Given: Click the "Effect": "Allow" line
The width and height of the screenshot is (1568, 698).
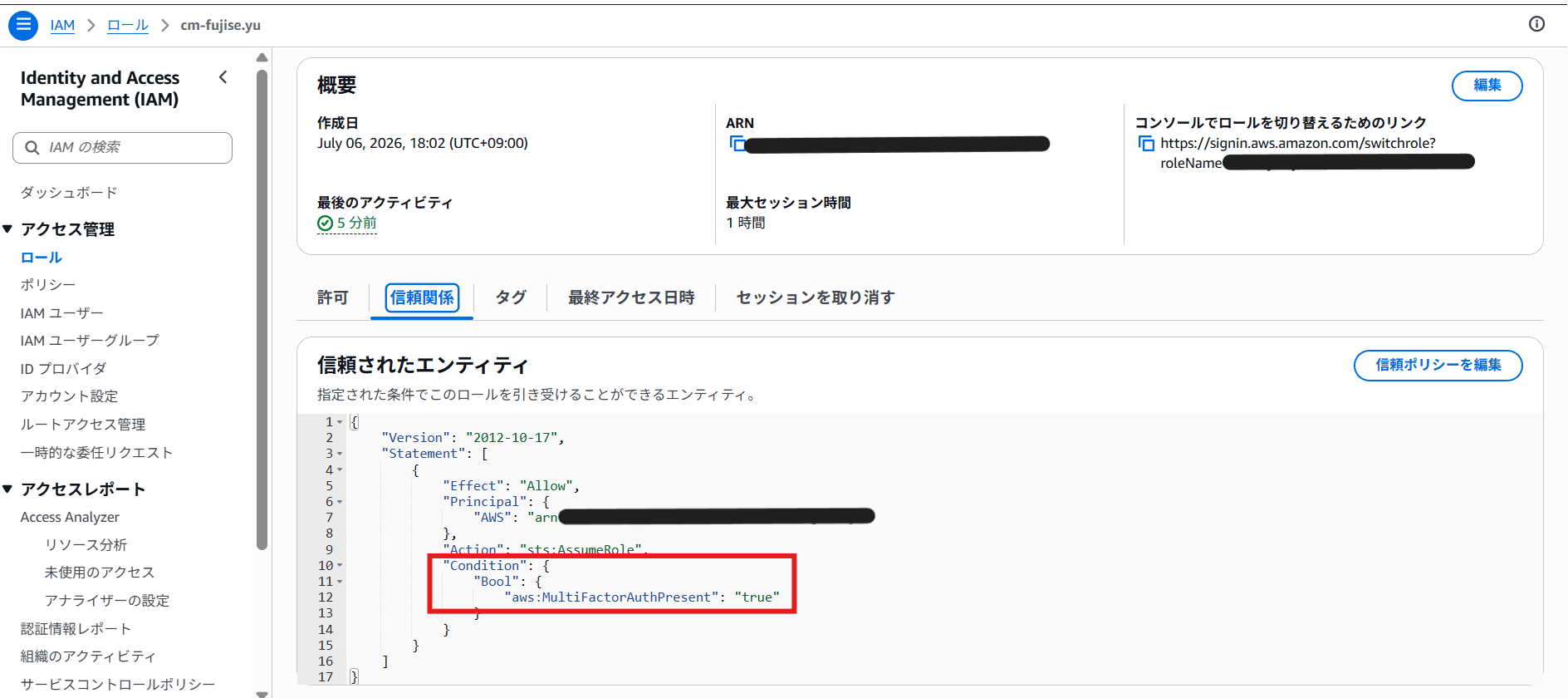Looking at the screenshot, I should [511, 486].
